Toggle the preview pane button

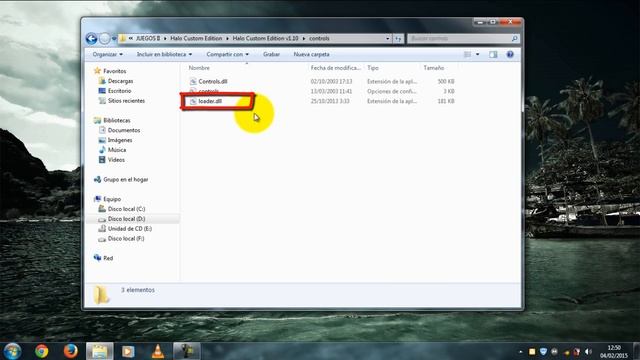pos(493,54)
